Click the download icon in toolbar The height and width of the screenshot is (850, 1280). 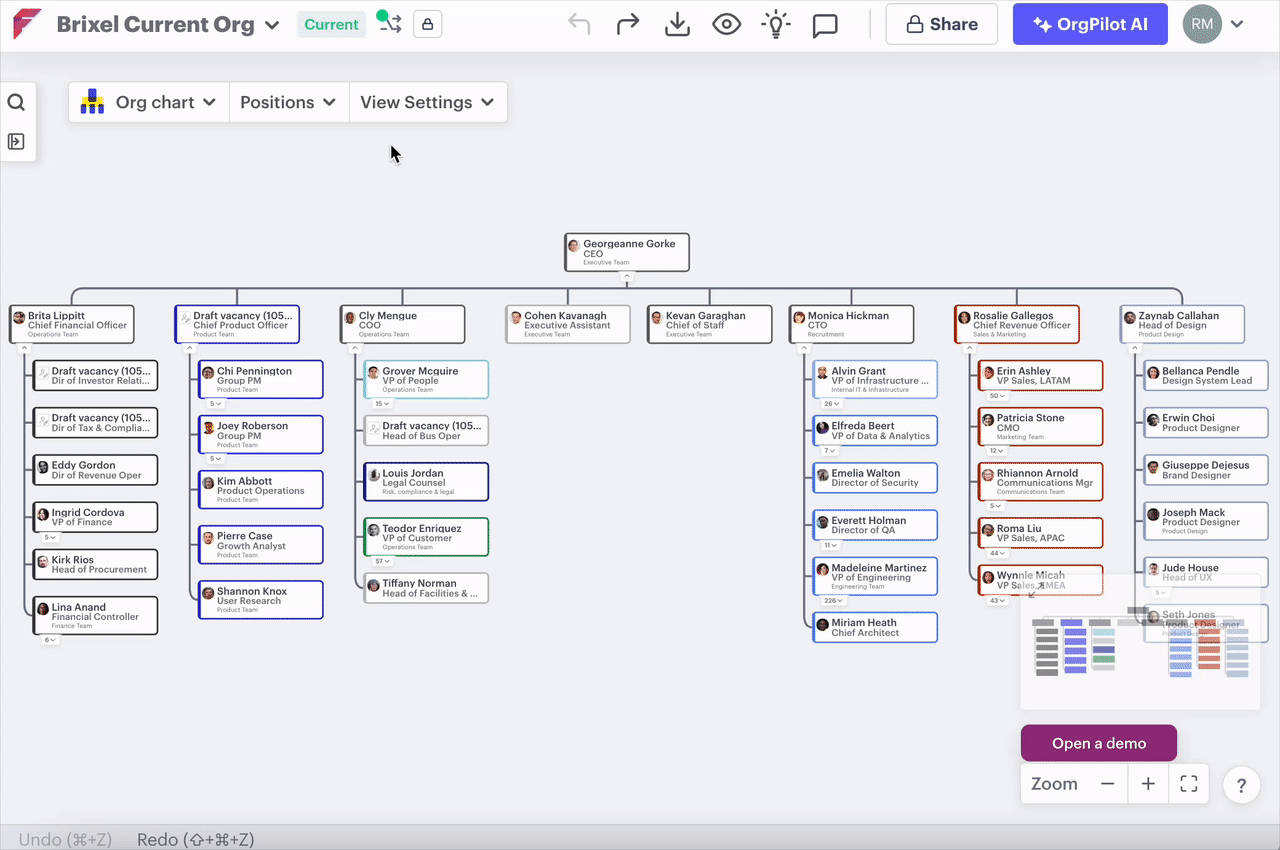678,25
